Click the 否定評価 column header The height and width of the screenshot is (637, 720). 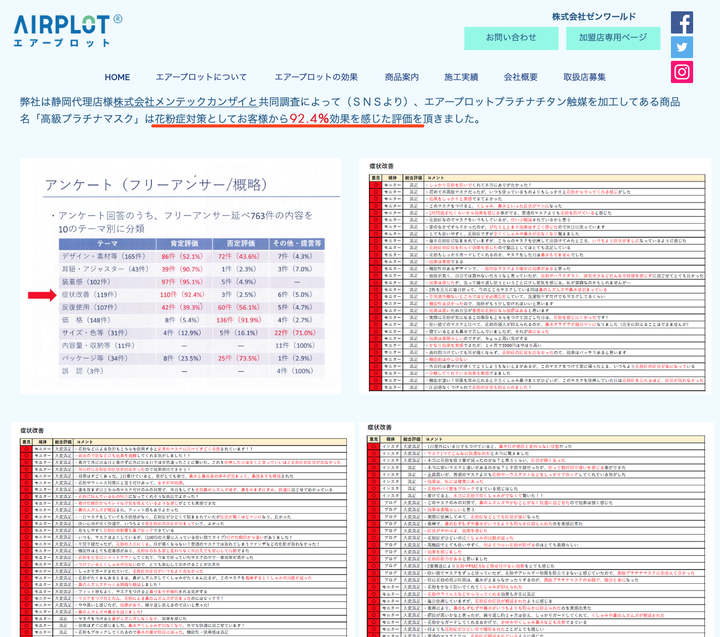pos(241,243)
